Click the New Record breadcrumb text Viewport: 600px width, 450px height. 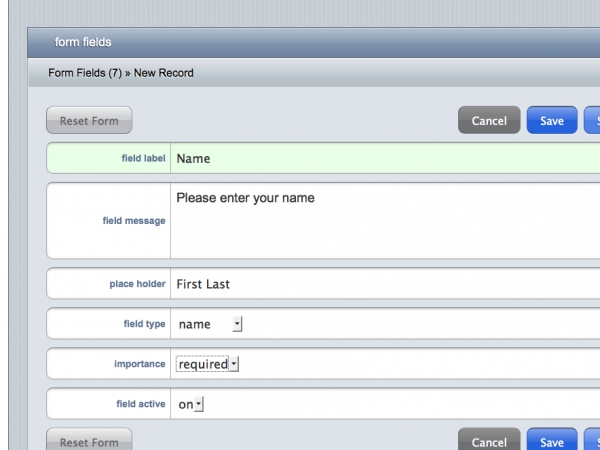click(x=163, y=73)
